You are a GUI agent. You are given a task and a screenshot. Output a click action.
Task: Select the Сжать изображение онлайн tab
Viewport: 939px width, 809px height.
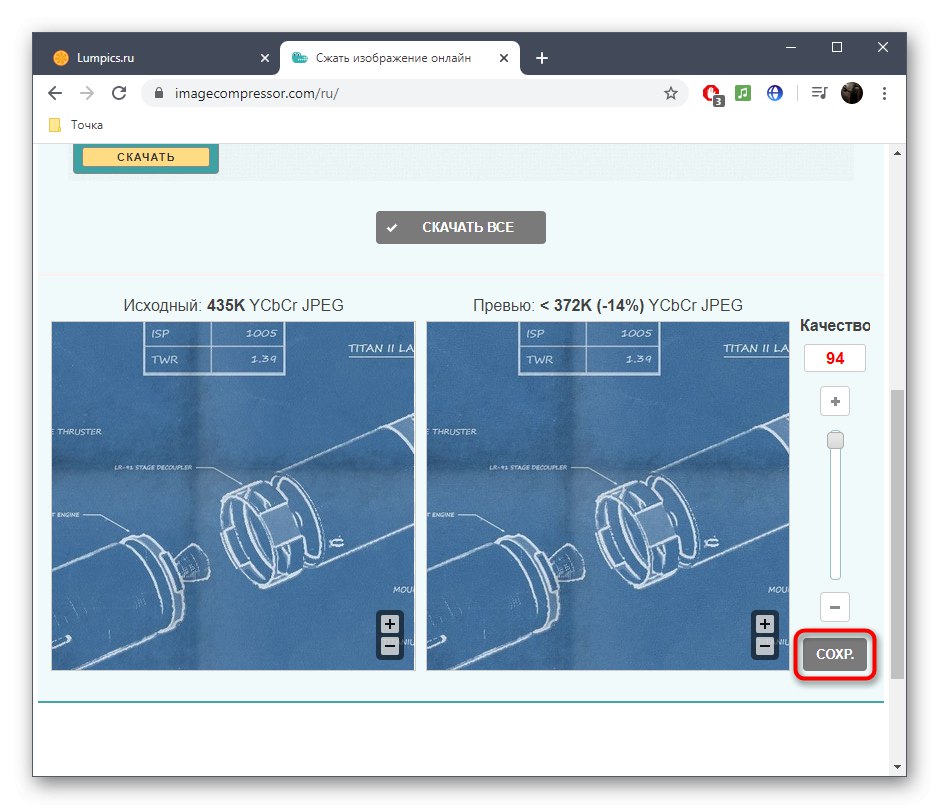point(400,58)
